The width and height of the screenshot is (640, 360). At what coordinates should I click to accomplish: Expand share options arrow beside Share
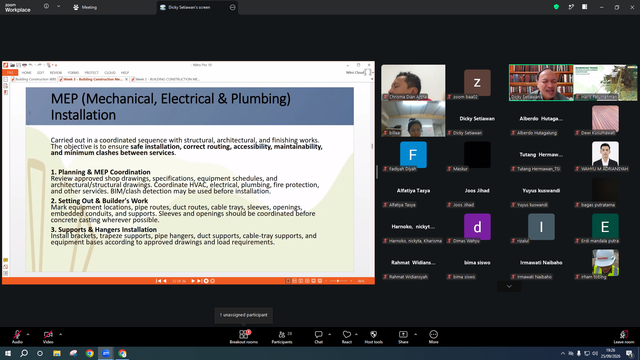pos(416,334)
